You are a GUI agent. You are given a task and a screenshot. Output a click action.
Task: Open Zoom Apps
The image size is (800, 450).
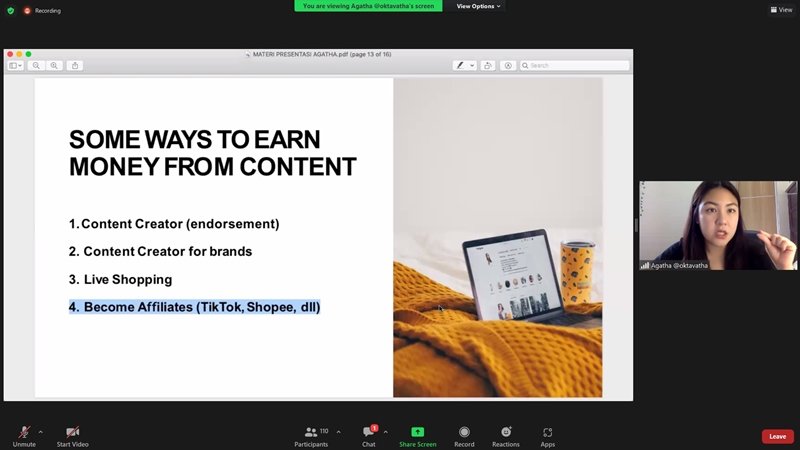[x=547, y=436]
